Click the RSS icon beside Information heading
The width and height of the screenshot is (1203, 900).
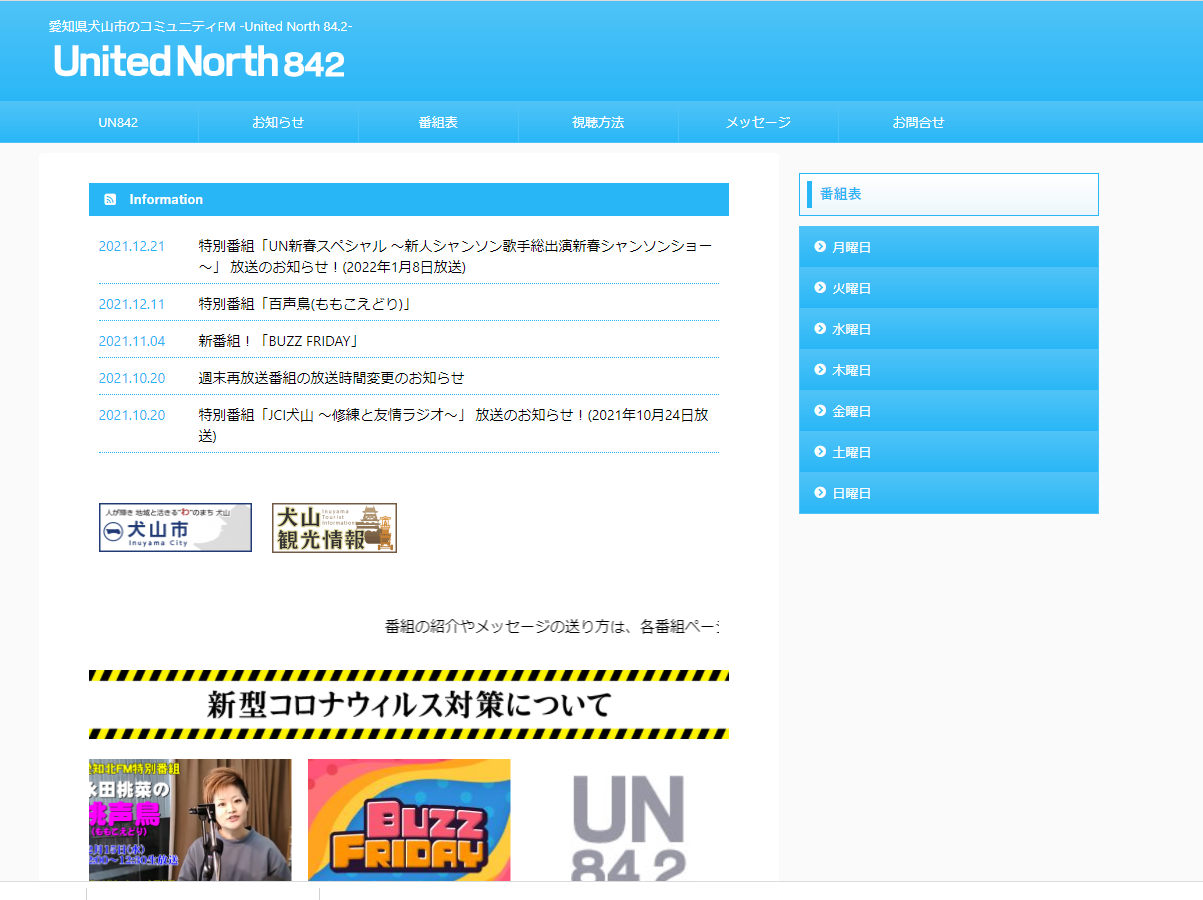tap(110, 199)
